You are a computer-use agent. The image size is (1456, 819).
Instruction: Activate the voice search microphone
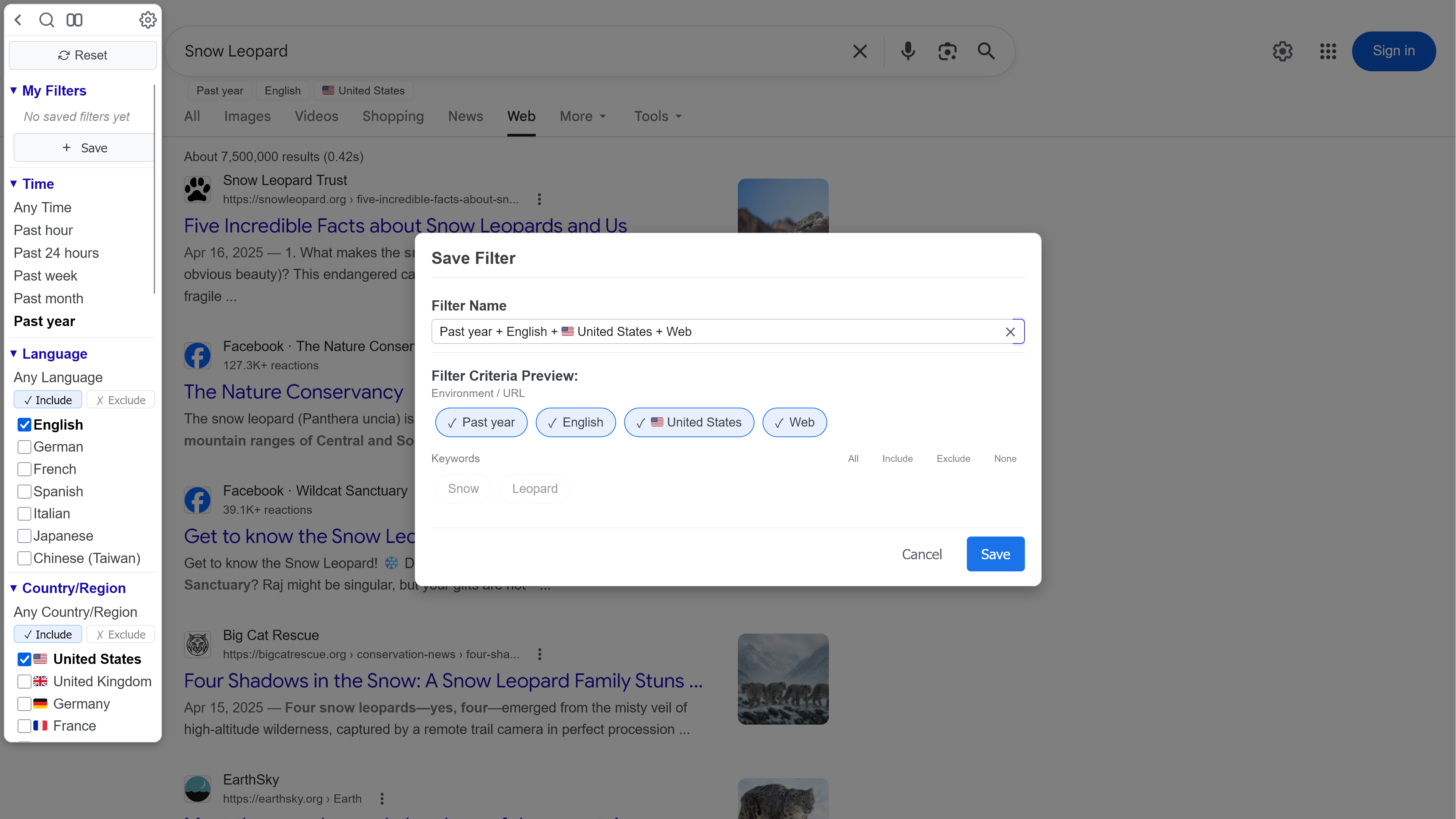pos(908,51)
